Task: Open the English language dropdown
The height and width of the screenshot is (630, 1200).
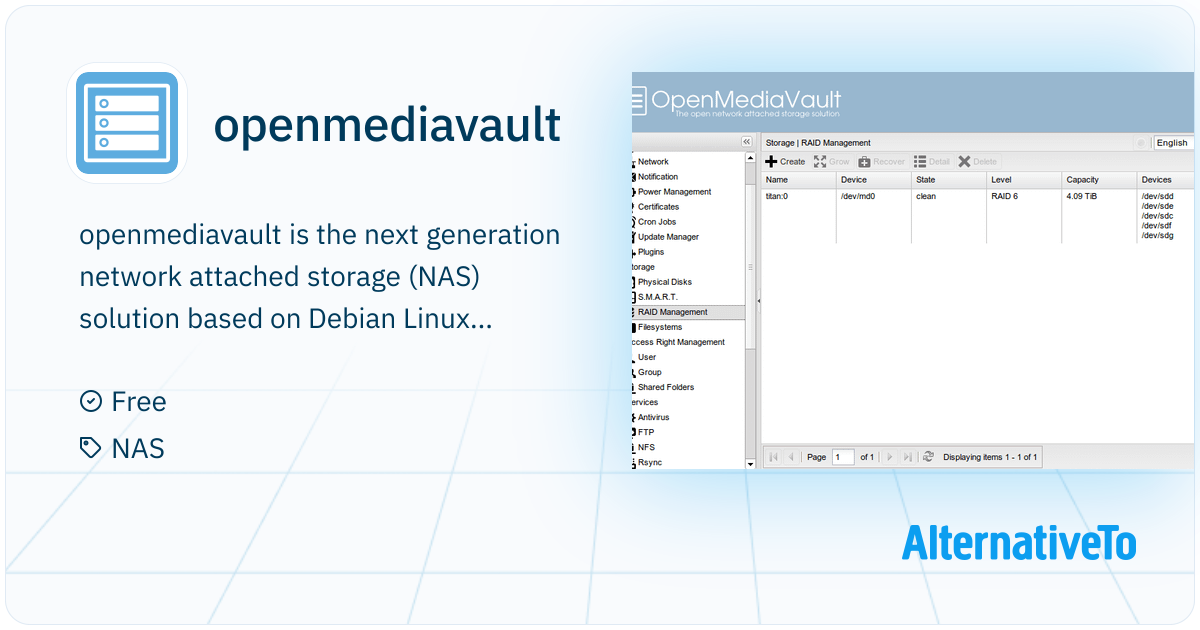Action: tap(1173, 143)
